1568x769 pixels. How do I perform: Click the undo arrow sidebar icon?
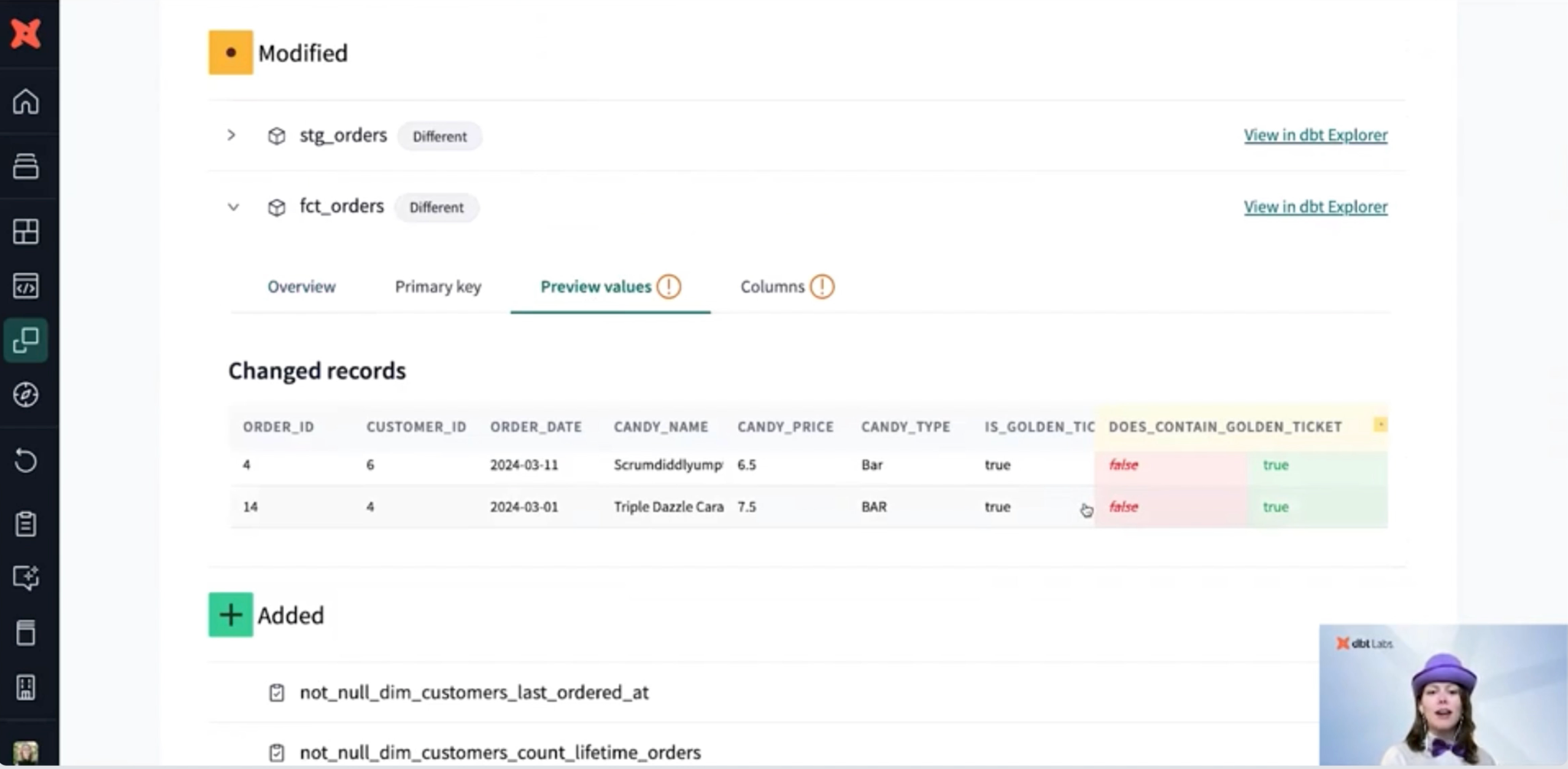[x=25, y=461]
